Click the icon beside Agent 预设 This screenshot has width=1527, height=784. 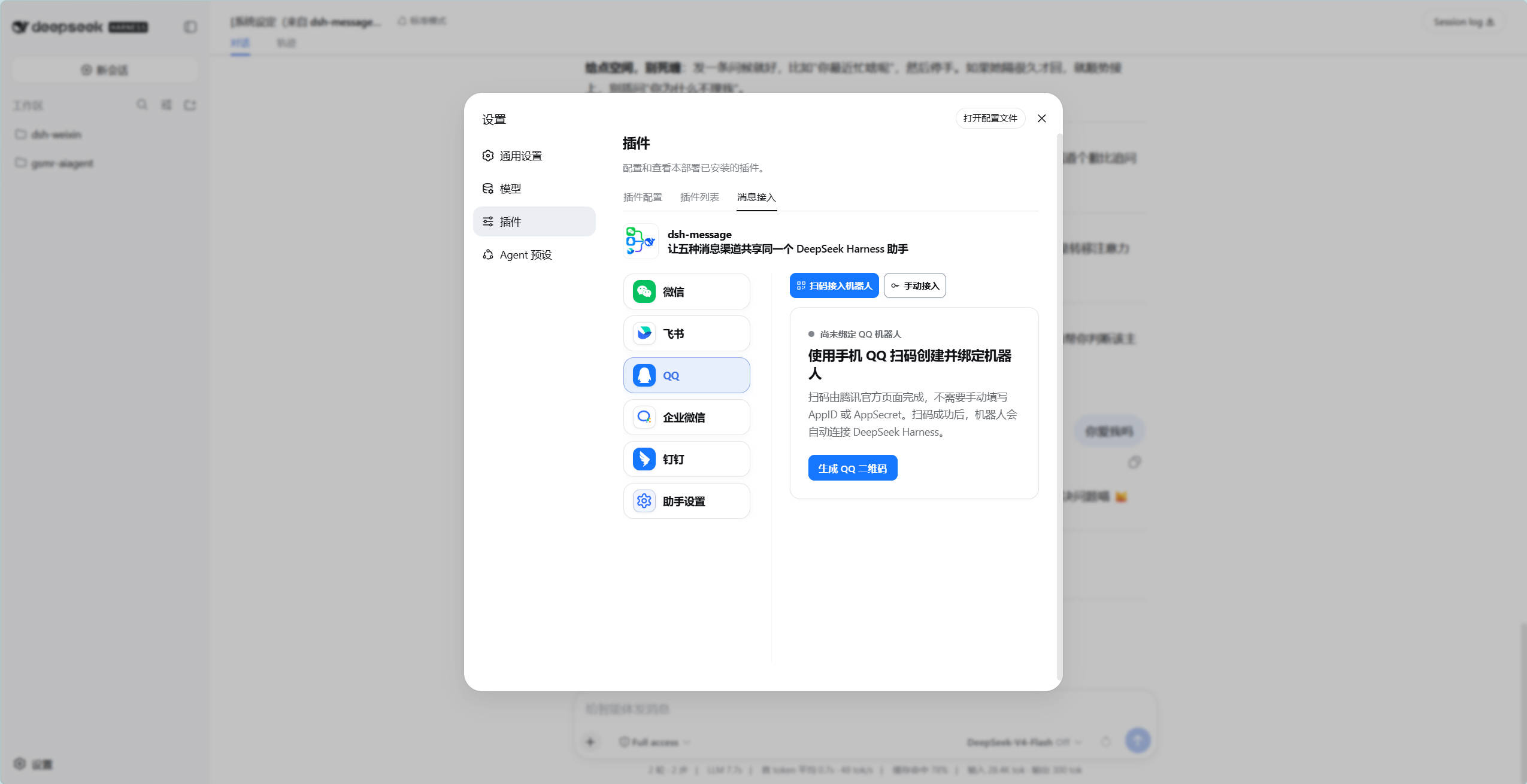pos(488,254)
